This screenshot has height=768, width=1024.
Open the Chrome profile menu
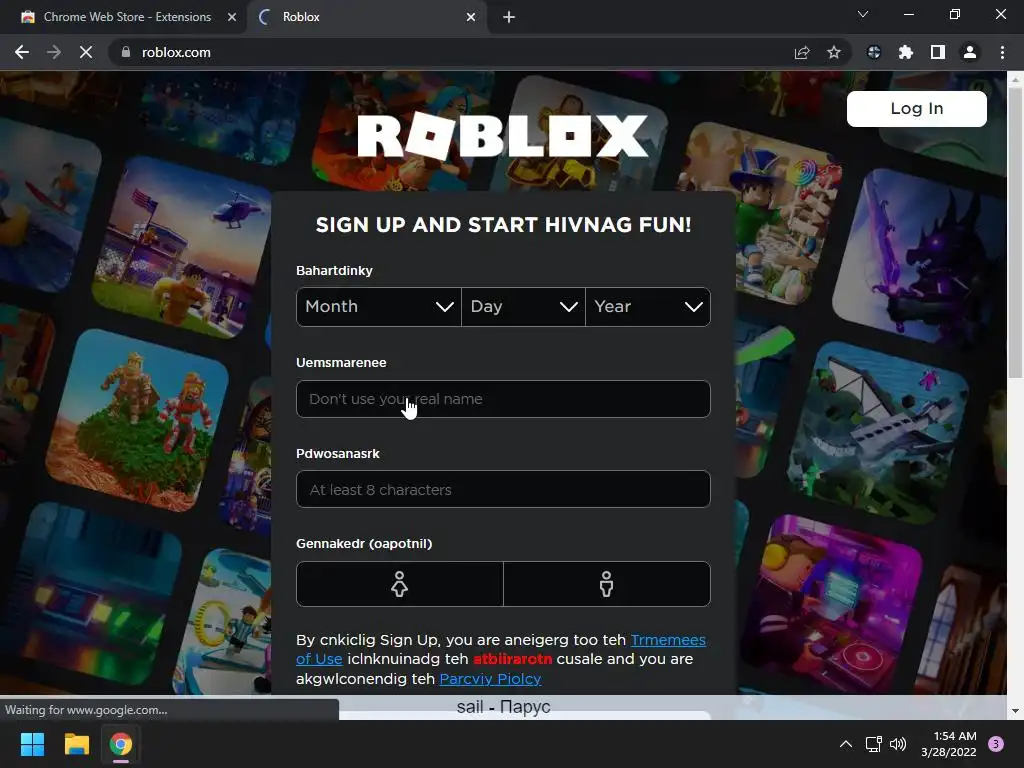[x=970, y=52]
